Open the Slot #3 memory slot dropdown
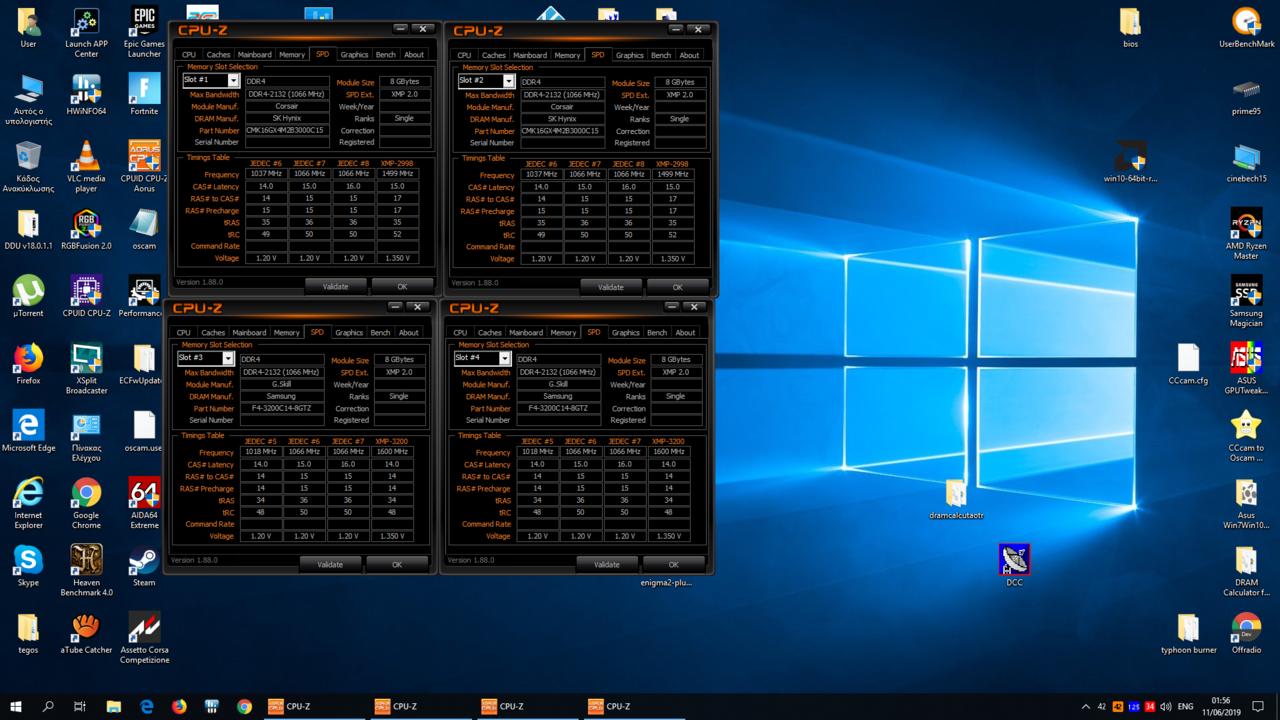Image resolution: width=1280 pixels, height=720 pixels. (228, 358)
